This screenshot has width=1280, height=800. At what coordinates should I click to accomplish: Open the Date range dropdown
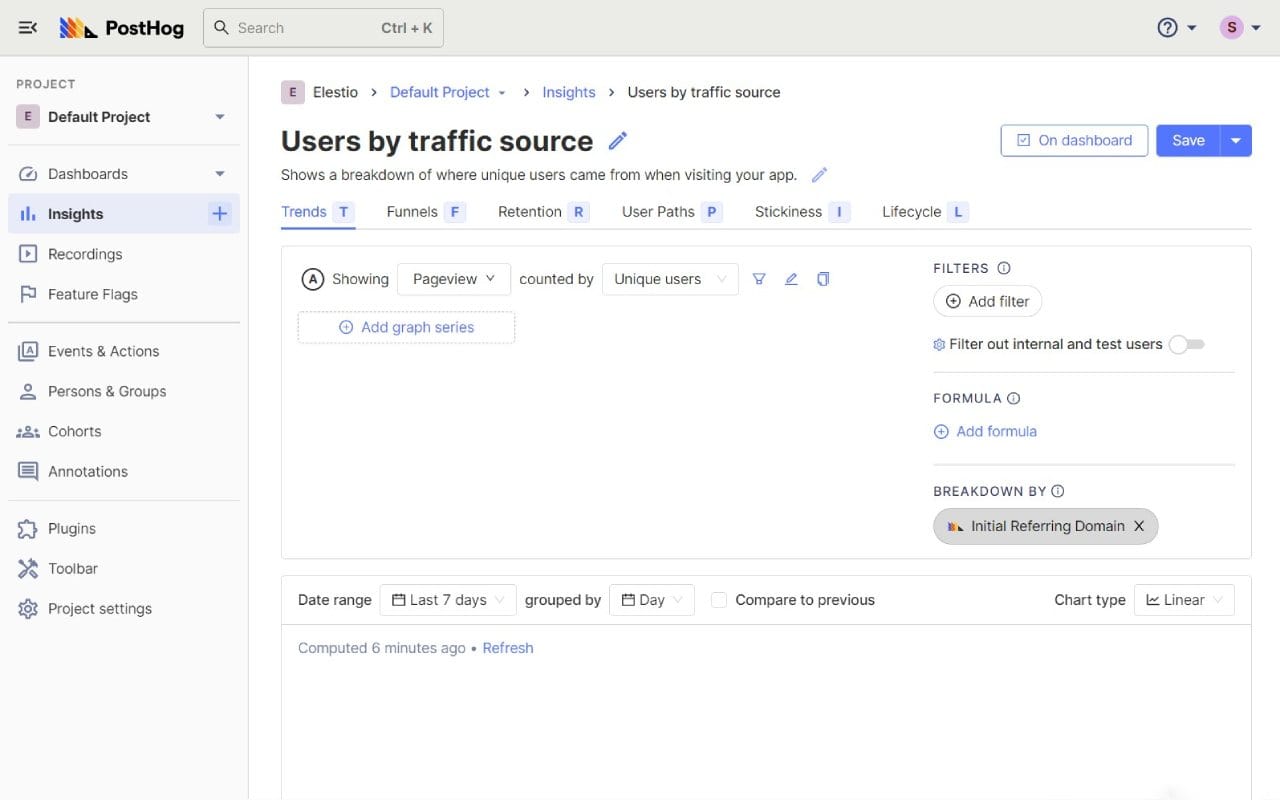[x=447, y=599]
